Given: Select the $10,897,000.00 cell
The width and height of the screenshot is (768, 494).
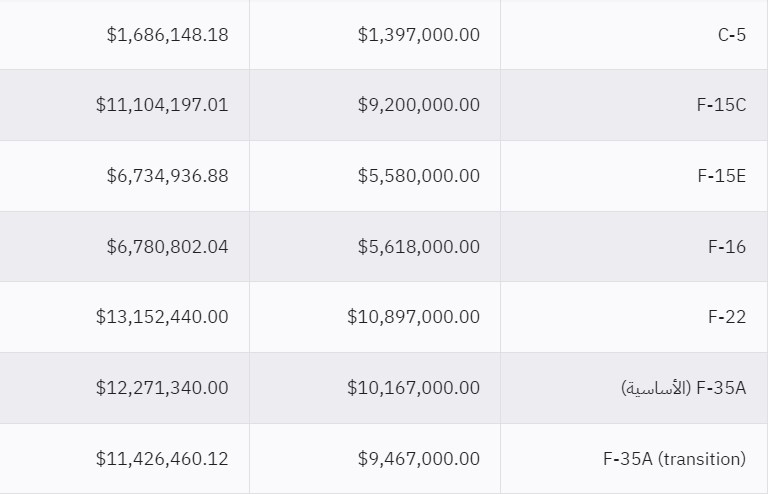Looking at the screenshot, I should (413, 316).
